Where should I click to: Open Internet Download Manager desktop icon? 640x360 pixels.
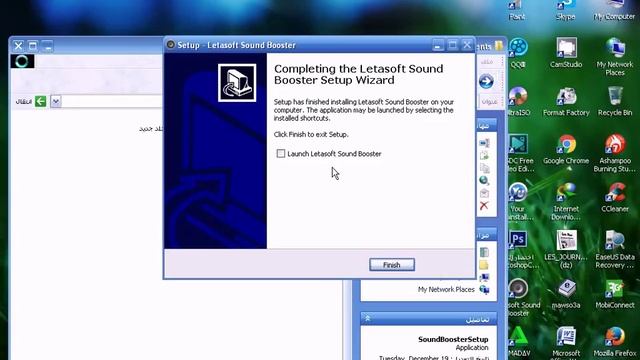click(x=566, y=201)
